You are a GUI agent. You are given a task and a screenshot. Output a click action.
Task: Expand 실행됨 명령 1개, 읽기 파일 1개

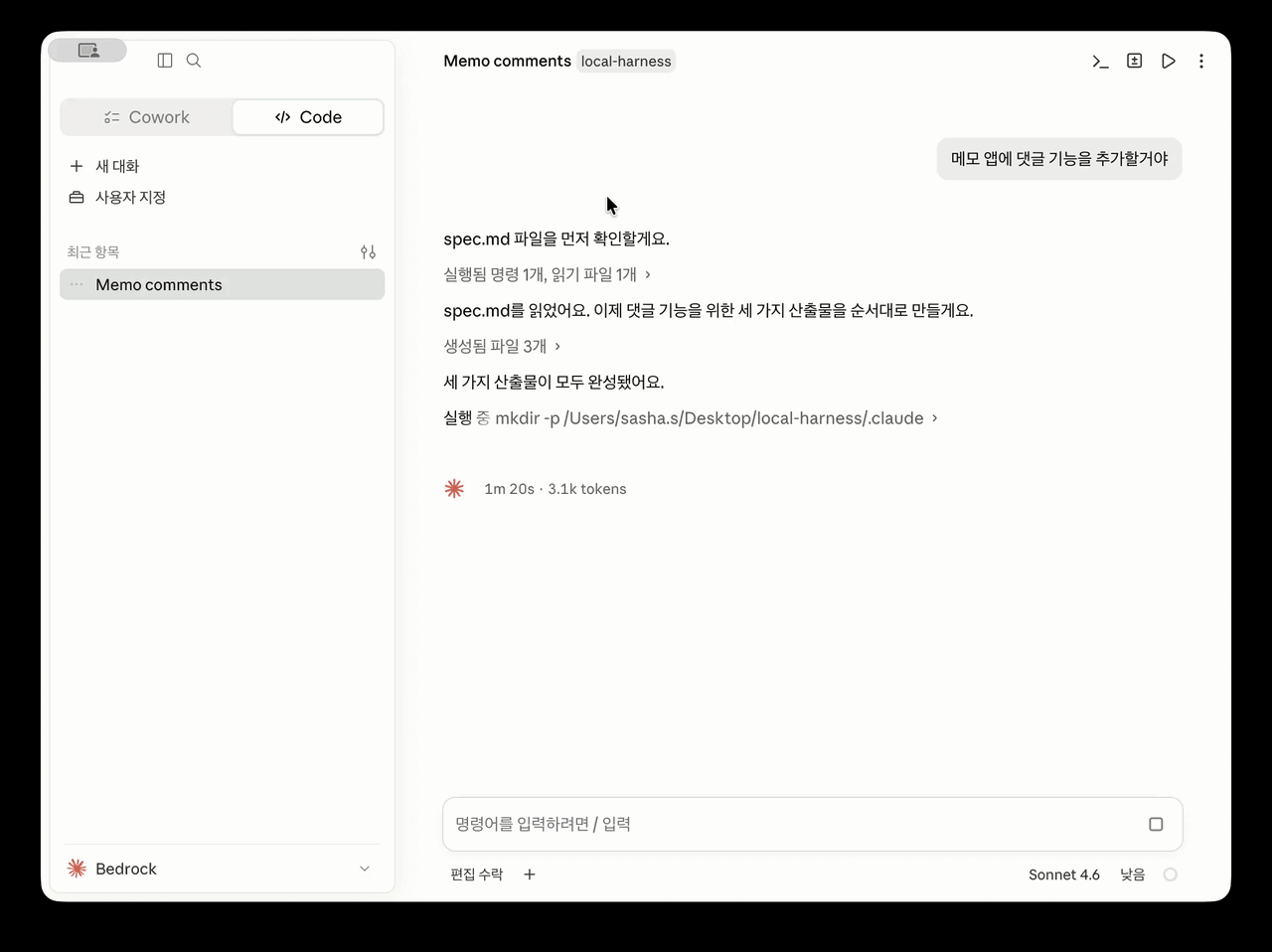[x=548, y=274]
